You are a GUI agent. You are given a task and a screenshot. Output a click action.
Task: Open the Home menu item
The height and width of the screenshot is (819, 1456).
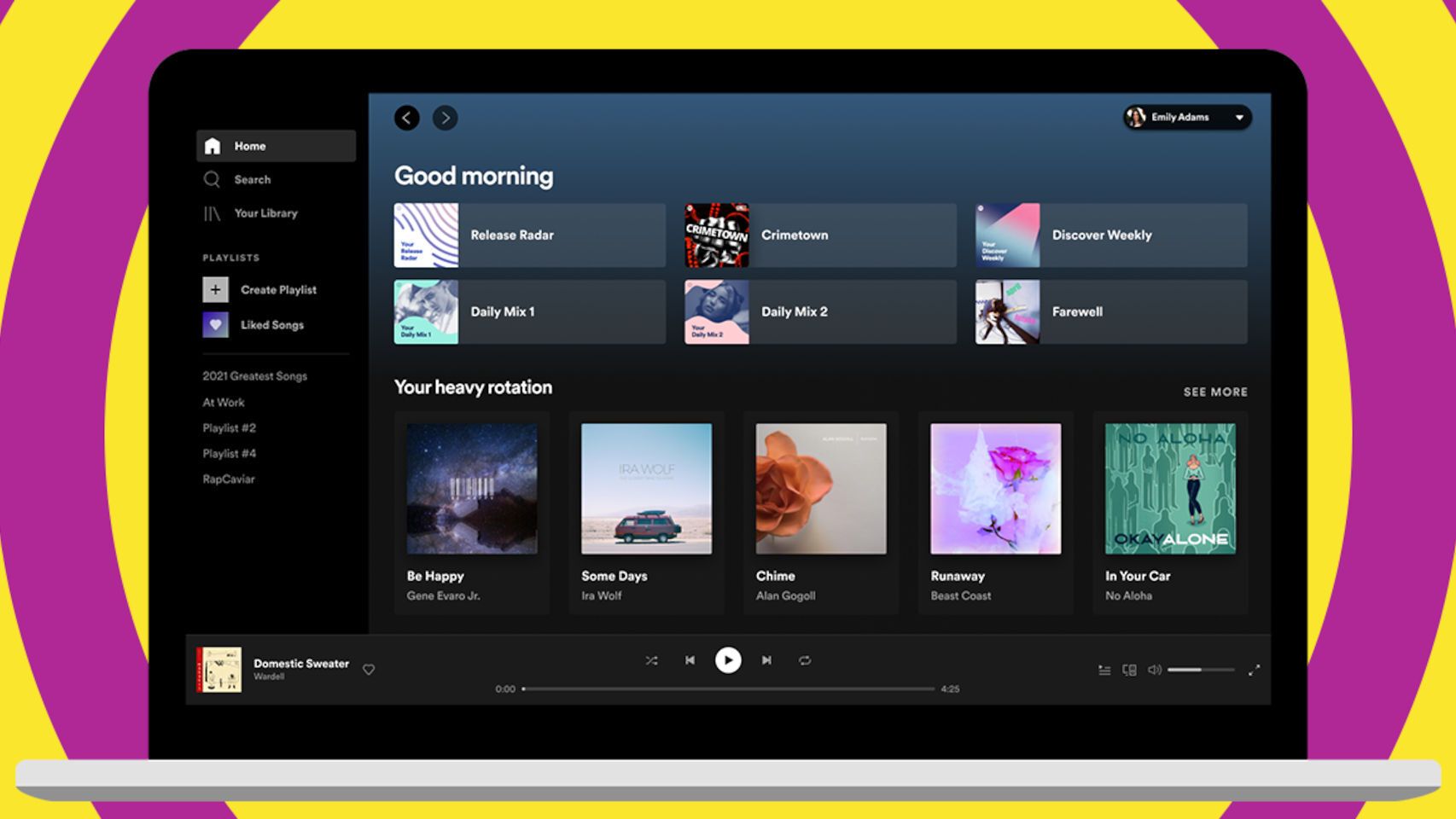[276, 146]
